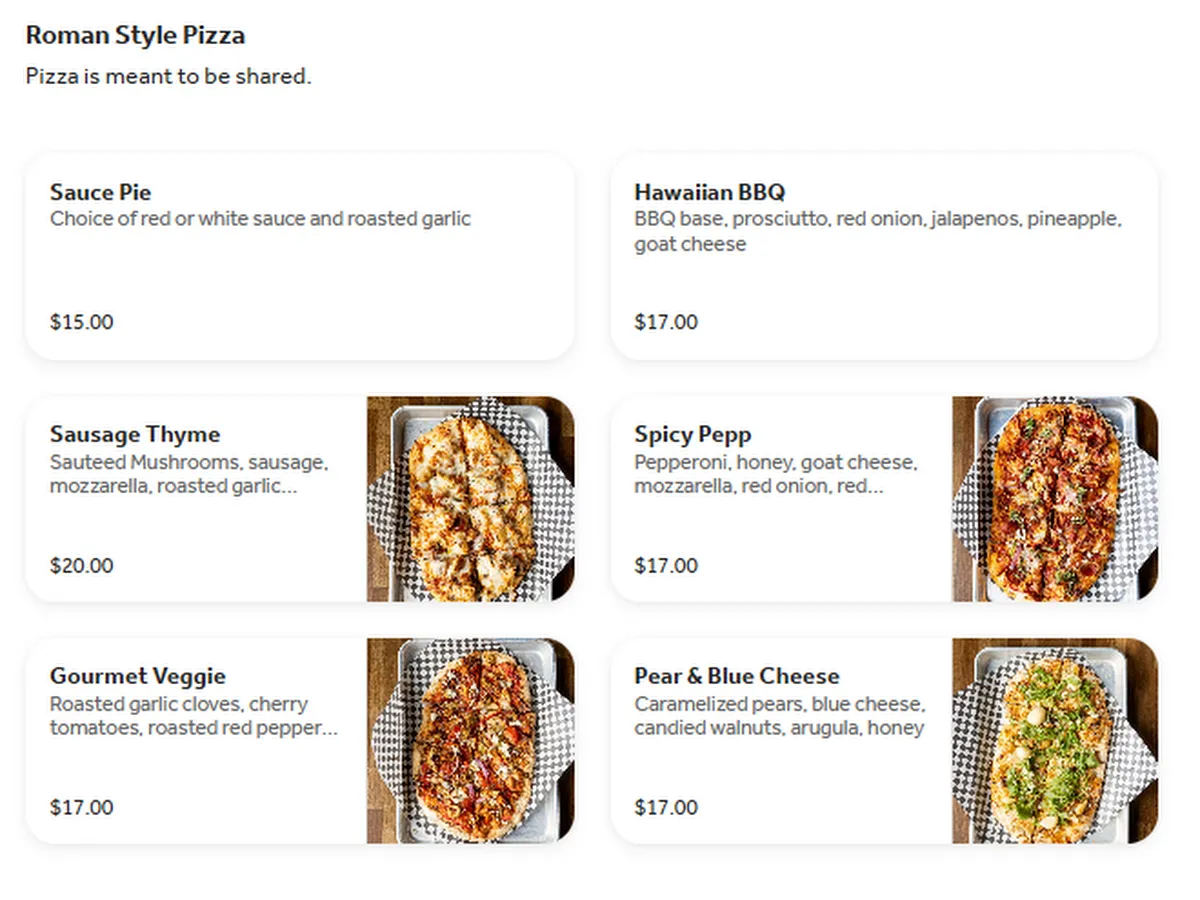The image size is (1200, 900).
Task: Click the Hawaiian BBQ $17.00 price
Action: click(x=666, y=322)
